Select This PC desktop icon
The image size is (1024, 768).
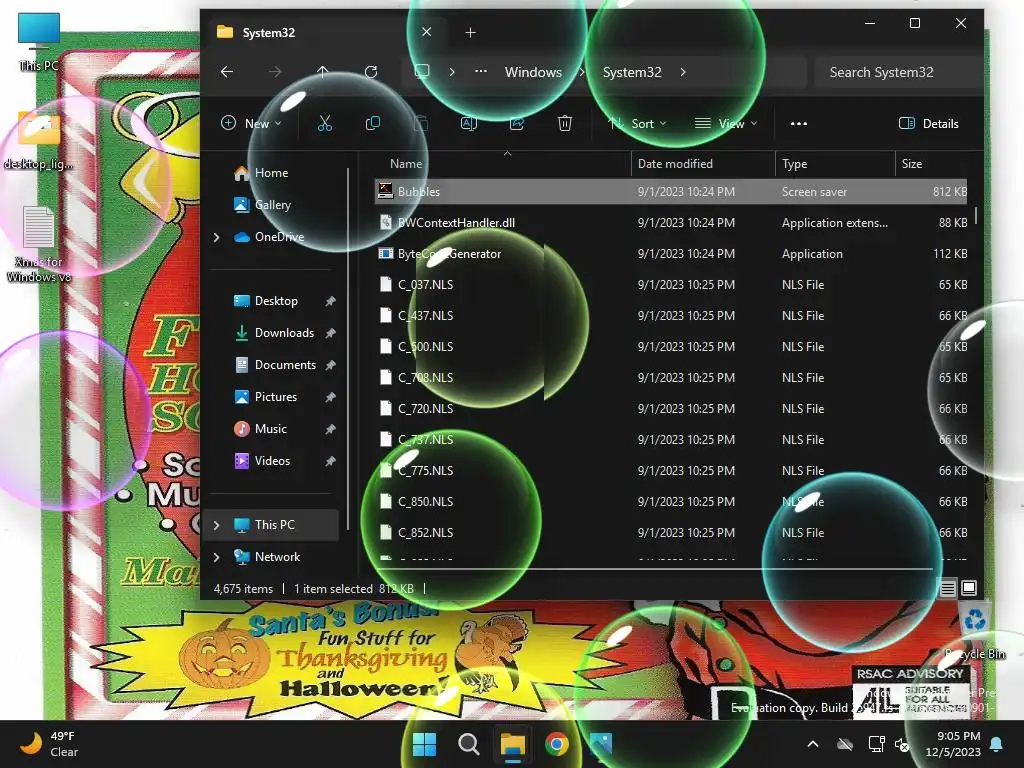click(x=39, y=43)
